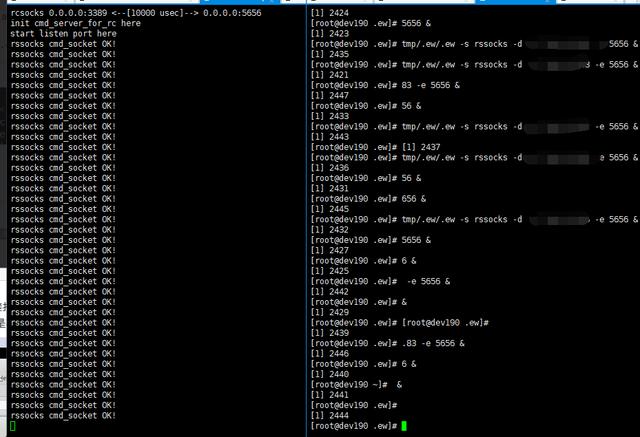Select job output '[1] 2445'
Image resolution: width=640 pixels, height=437 pixels.
330,209
